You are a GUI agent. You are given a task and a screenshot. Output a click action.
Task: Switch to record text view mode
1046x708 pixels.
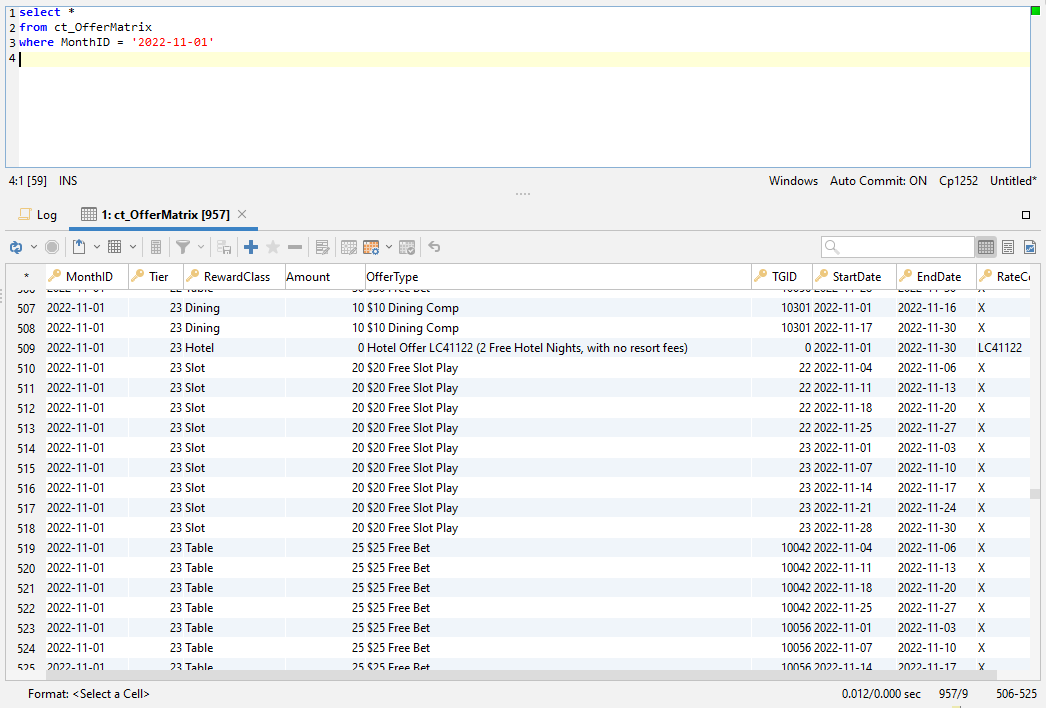(1008, 247)
